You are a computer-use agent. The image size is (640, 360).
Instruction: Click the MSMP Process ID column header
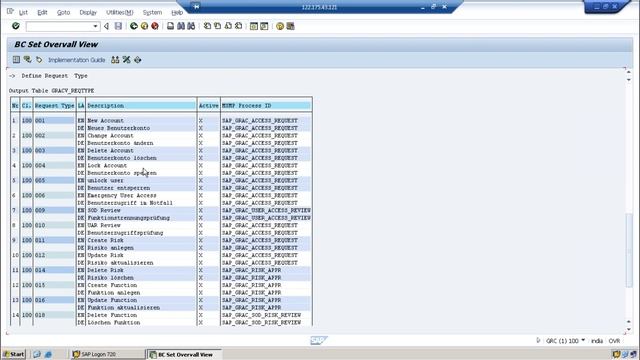[266, 106]
